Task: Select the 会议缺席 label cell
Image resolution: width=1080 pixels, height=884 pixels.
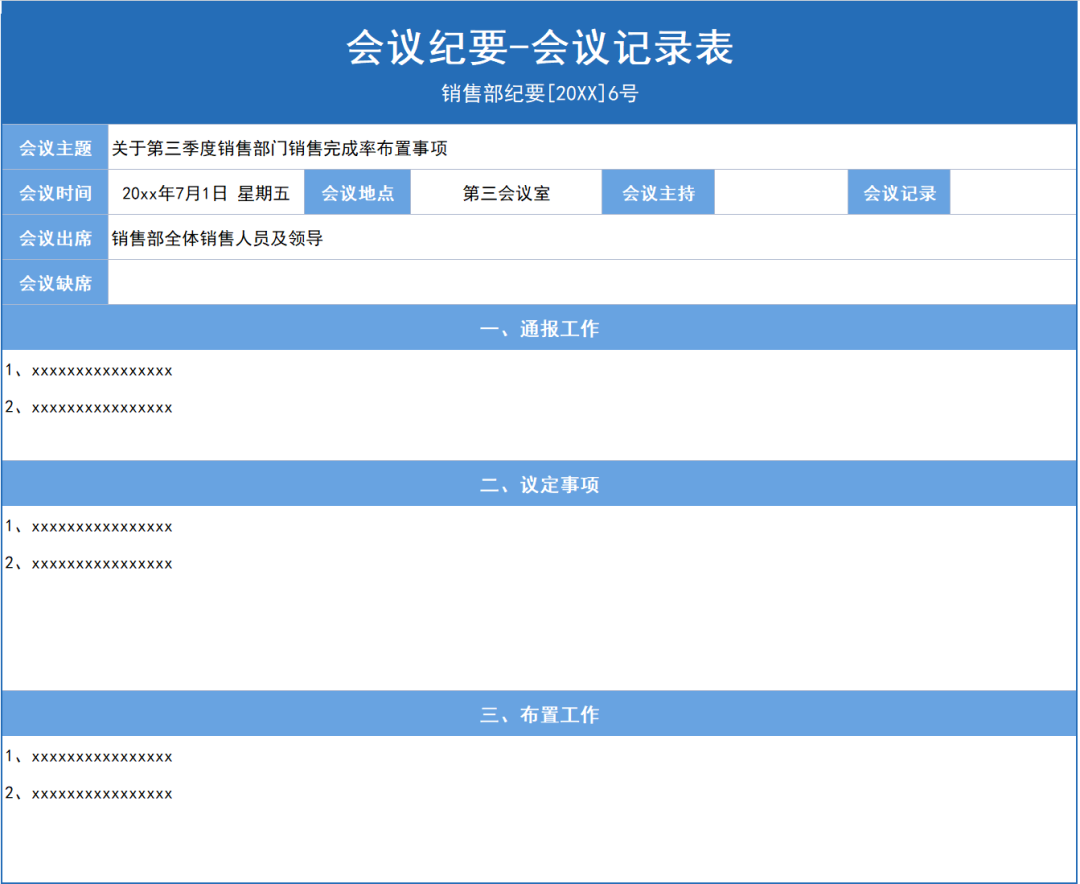Action: click(55, 282)
